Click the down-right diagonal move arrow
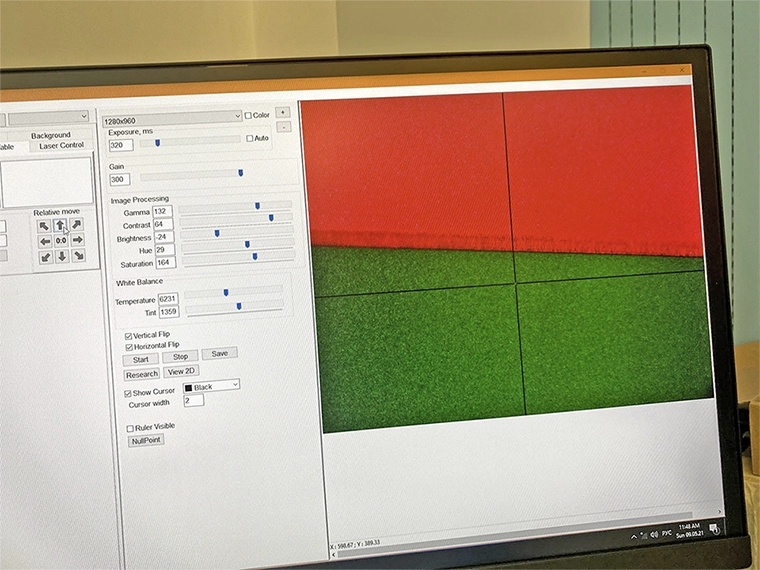The width and height of the screenshot is (760, 570). pyautogui.click(x=77, y=256)
